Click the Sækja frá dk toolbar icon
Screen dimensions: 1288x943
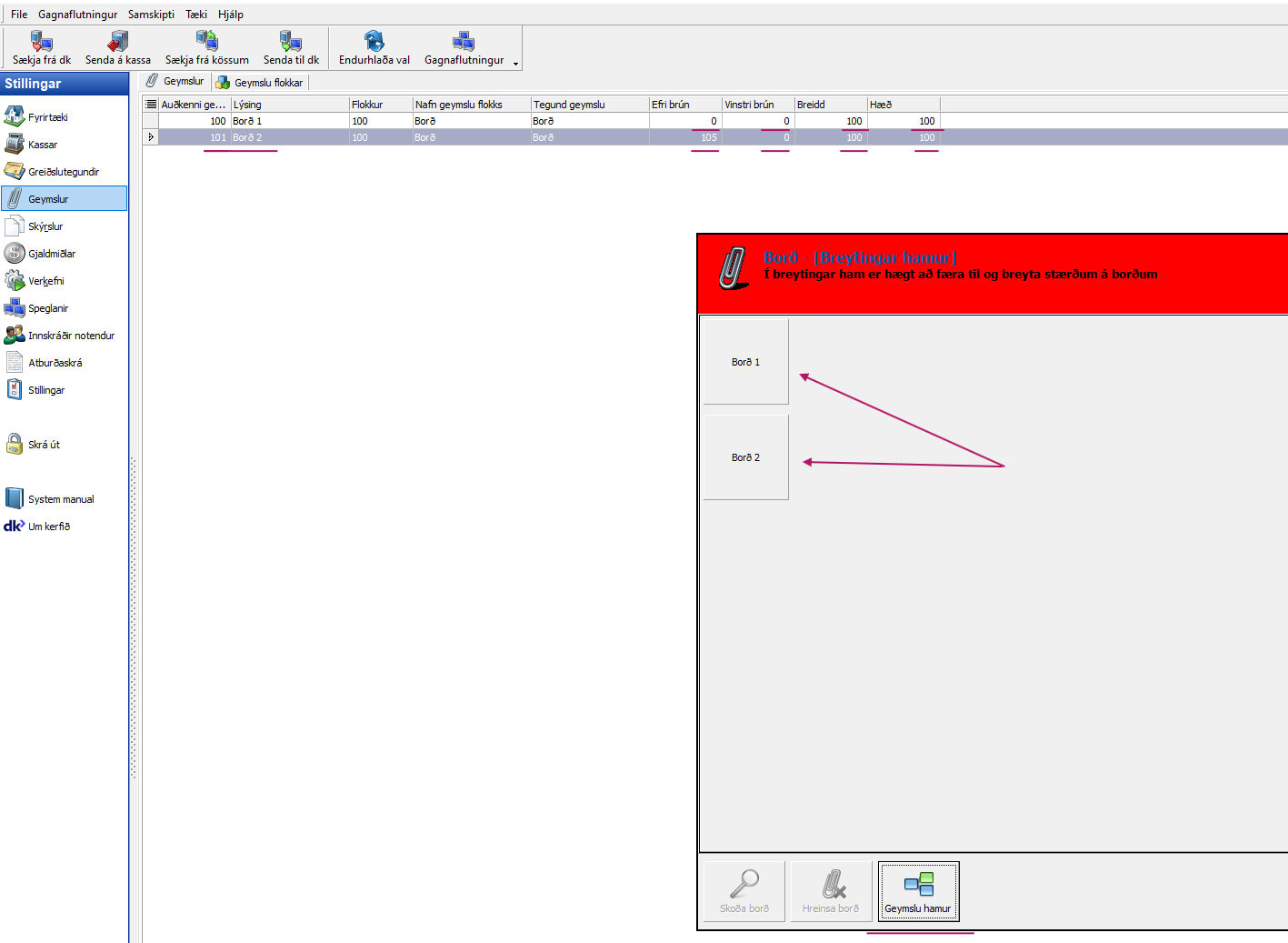[42, 41]
